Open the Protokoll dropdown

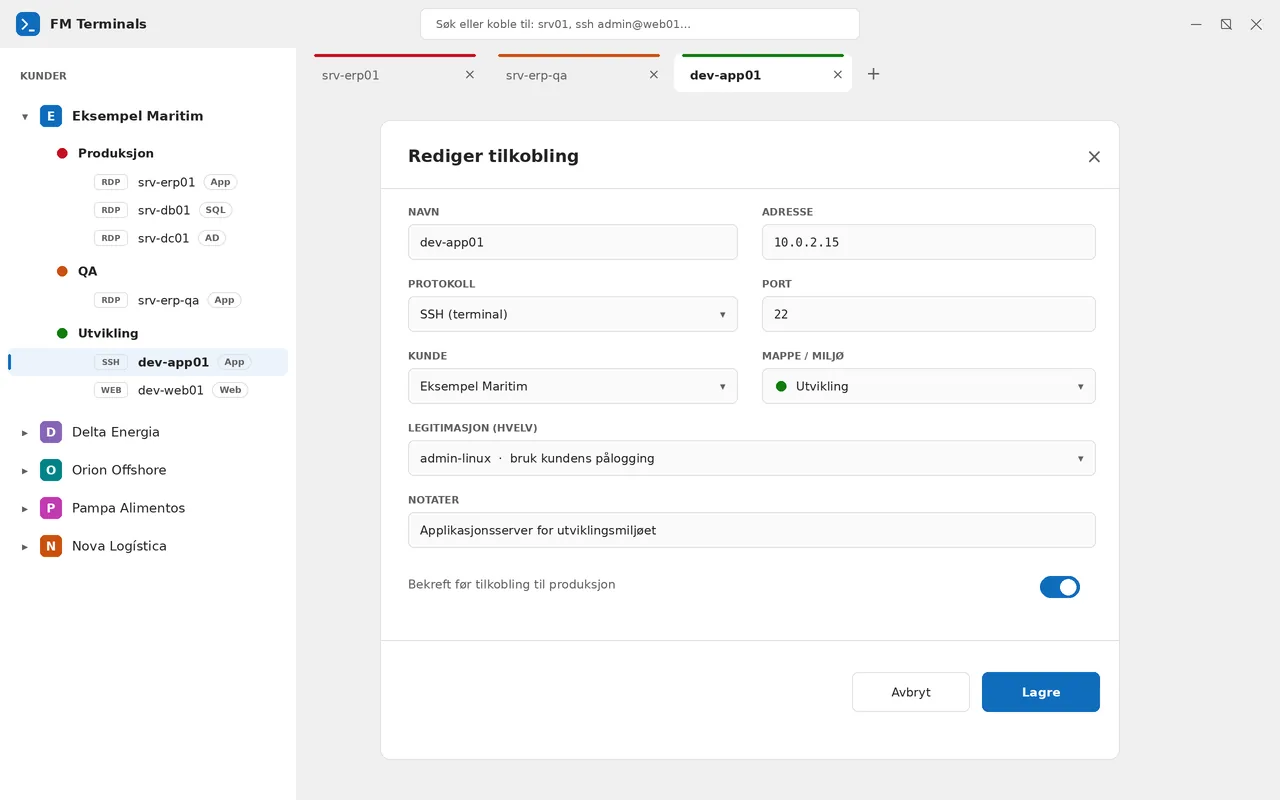[x=573, y=314]
